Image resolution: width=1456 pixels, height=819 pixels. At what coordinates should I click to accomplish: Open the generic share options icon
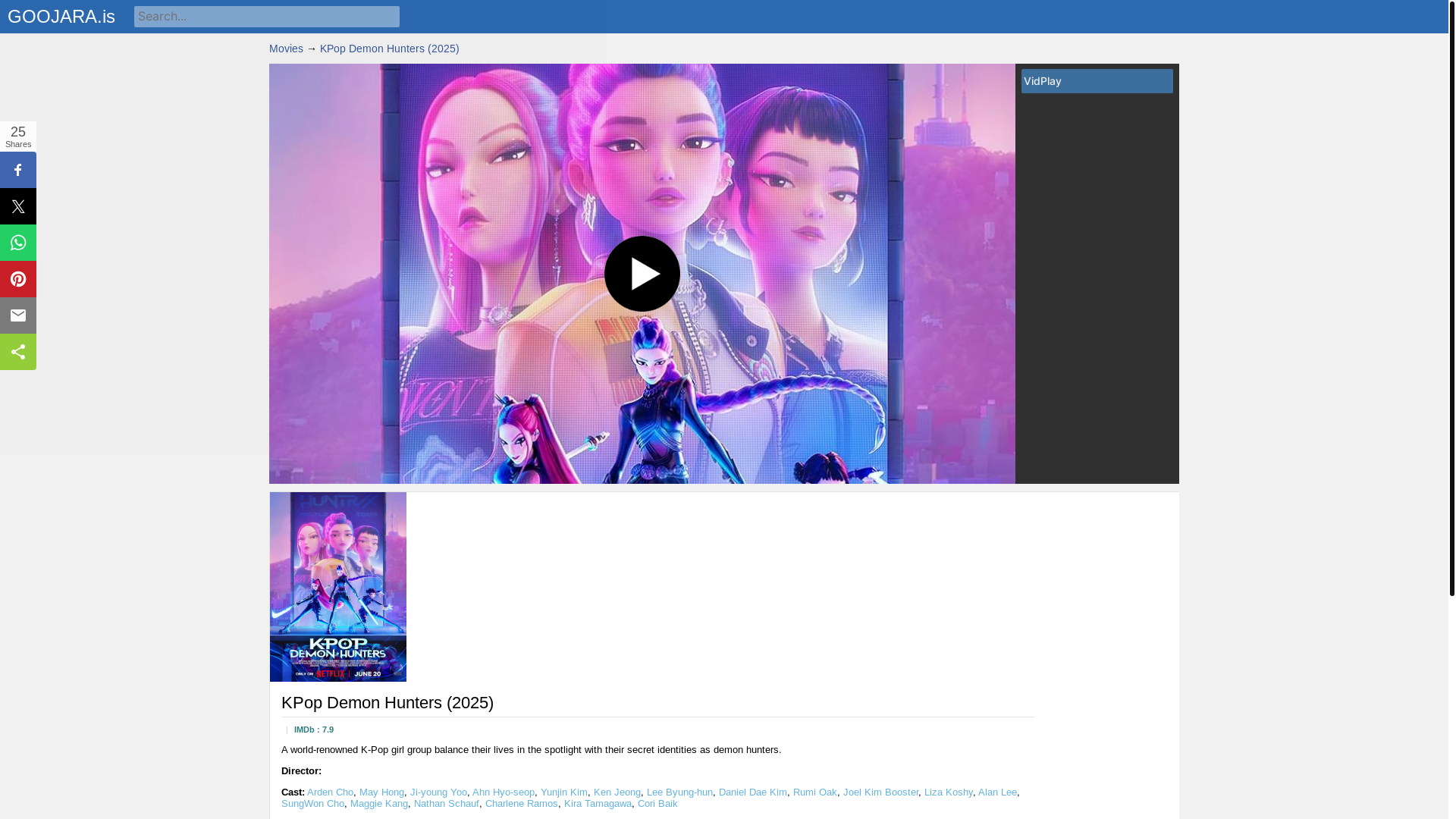[x=18, y=352]
